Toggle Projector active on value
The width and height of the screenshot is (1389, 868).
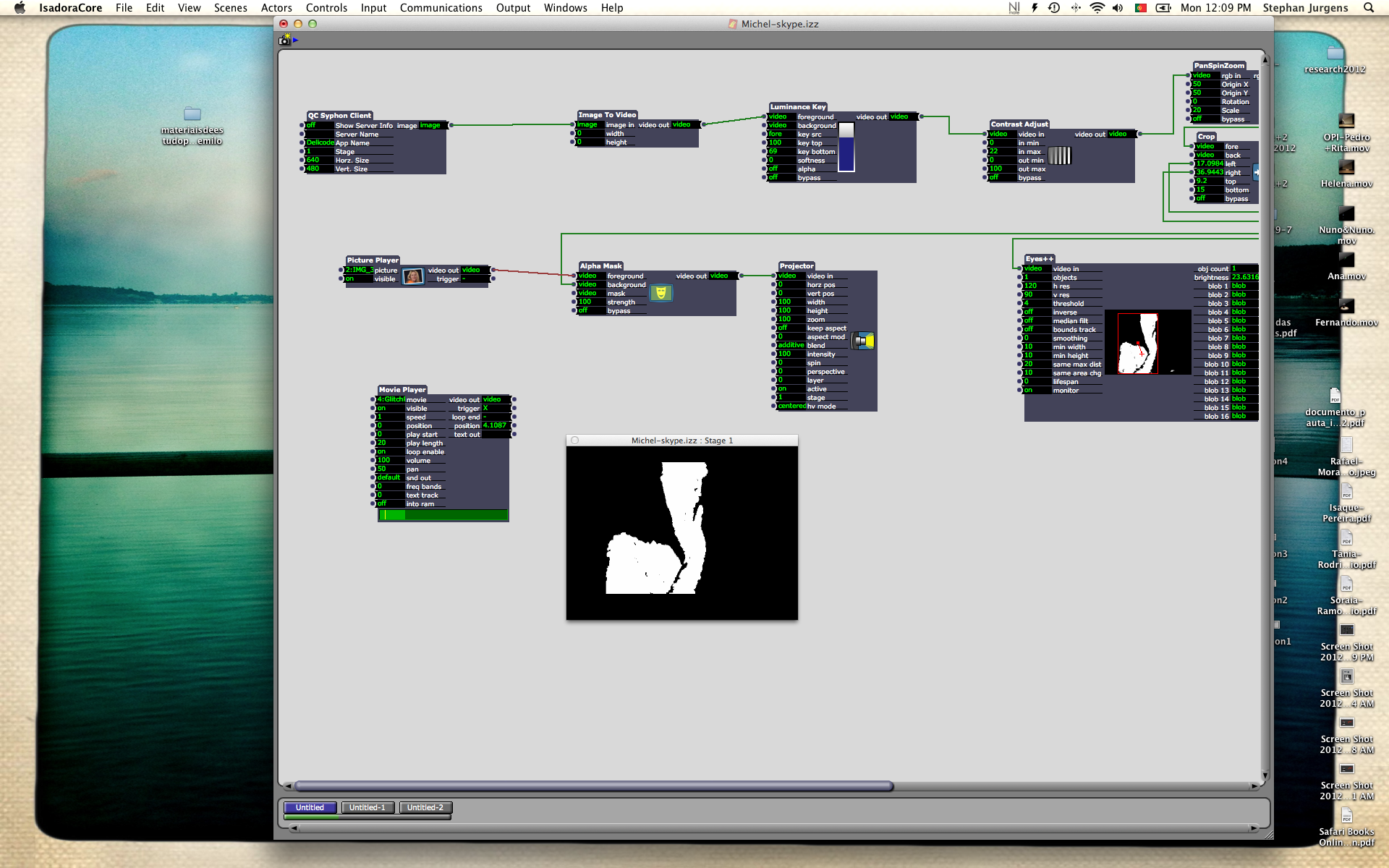791,388
